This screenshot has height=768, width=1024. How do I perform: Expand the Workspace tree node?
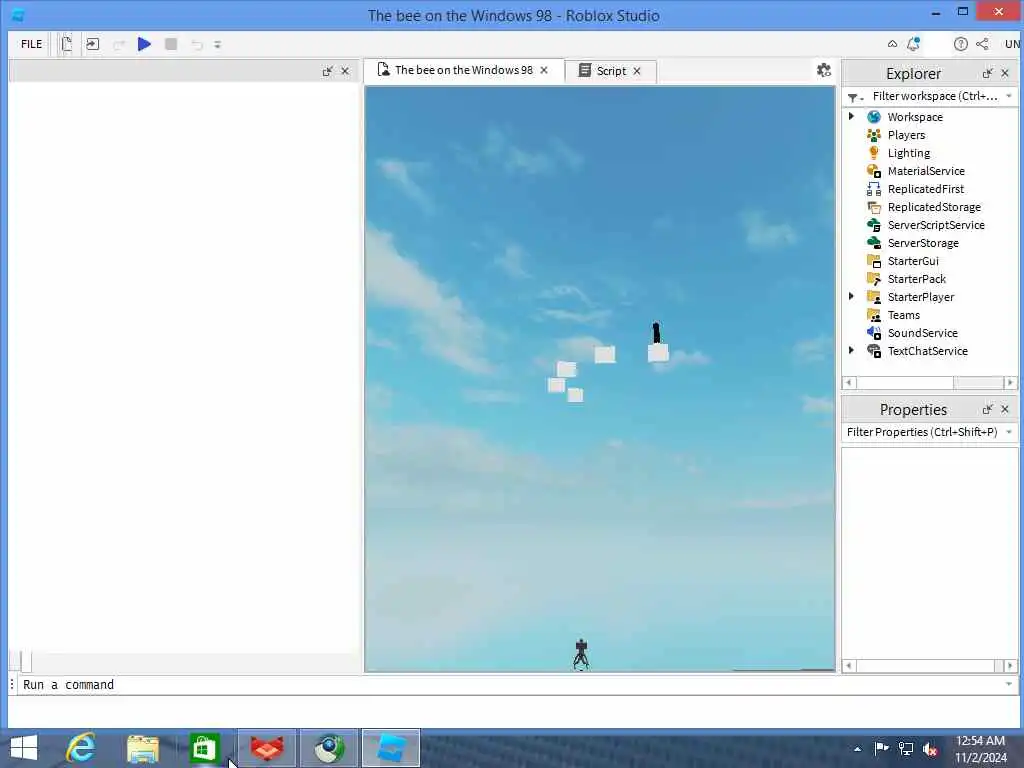(x=851, y=116)
